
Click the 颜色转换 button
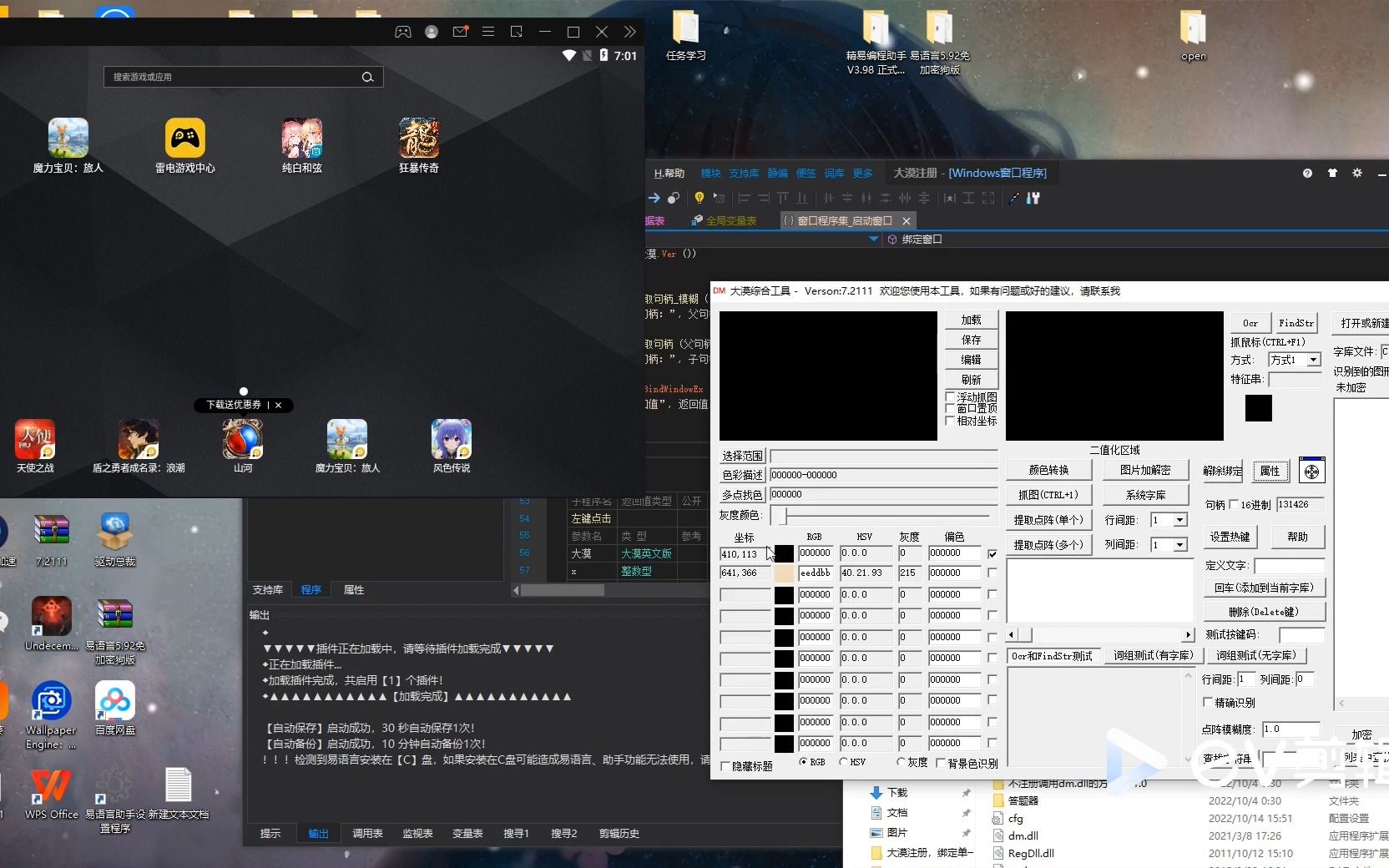coord(1048,470)
